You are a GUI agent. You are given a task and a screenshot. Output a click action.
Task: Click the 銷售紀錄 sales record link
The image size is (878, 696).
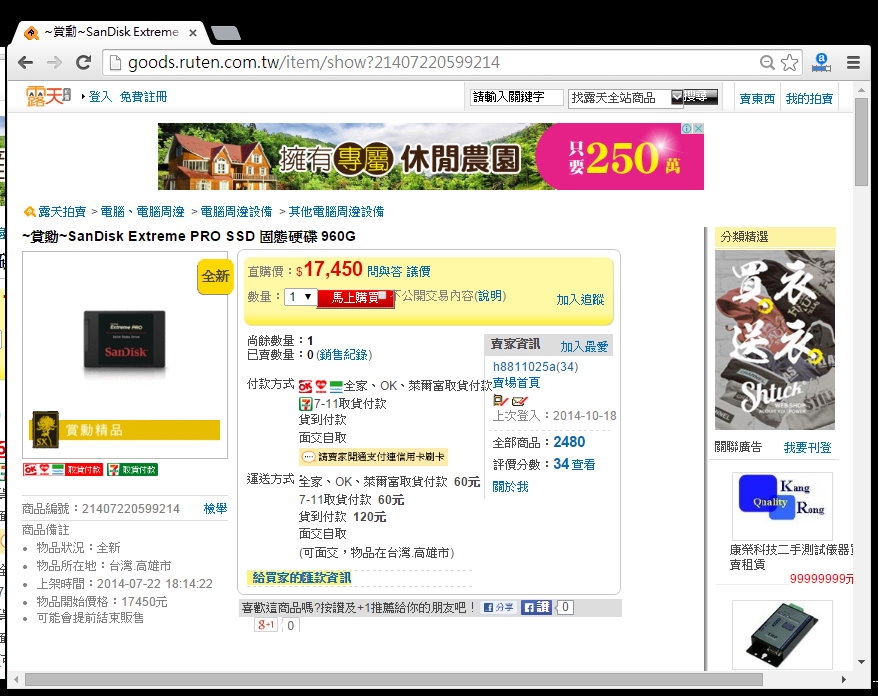tap(344, 354)
